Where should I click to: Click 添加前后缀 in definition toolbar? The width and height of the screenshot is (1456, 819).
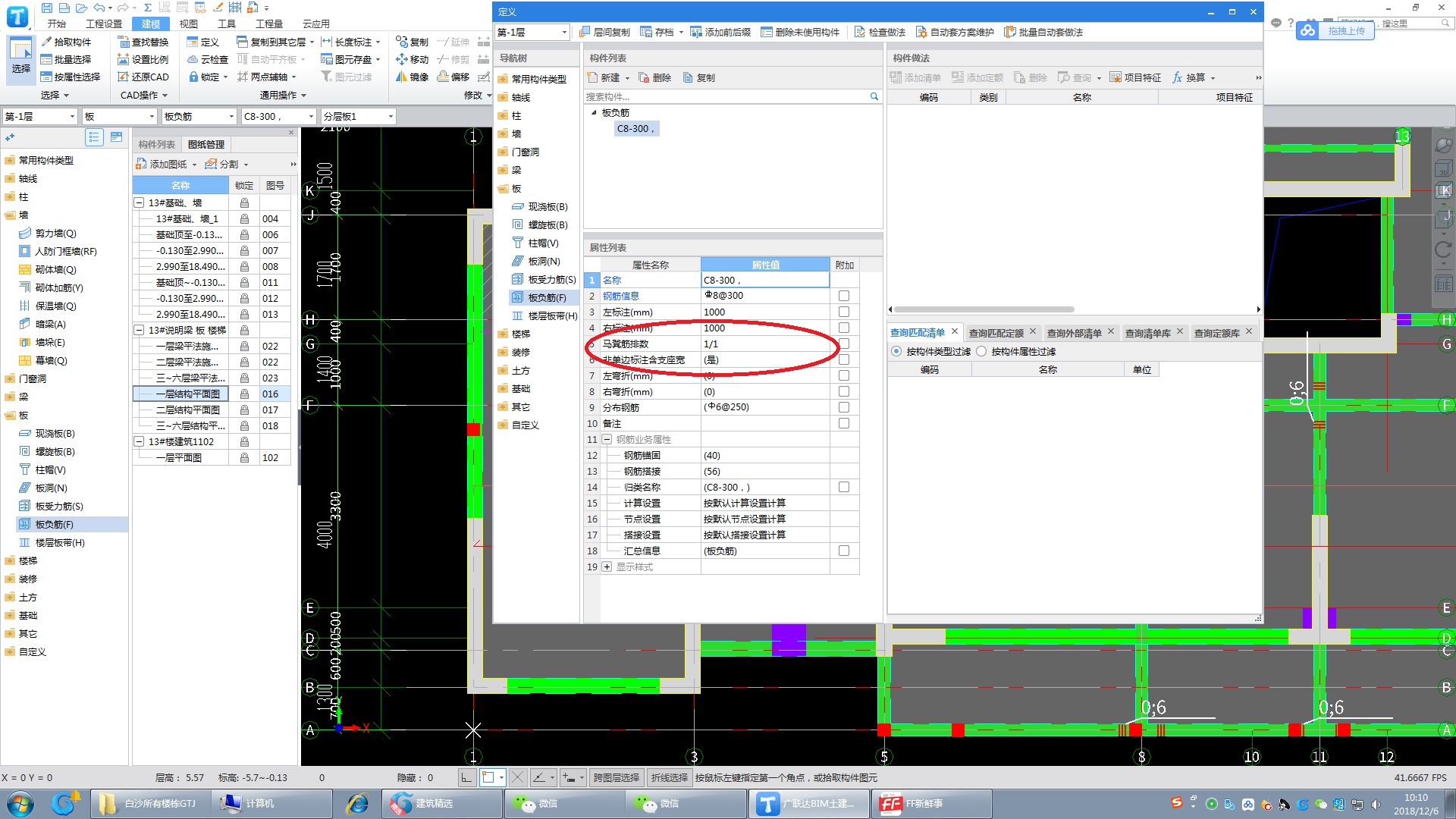click(x=720, y=32)
